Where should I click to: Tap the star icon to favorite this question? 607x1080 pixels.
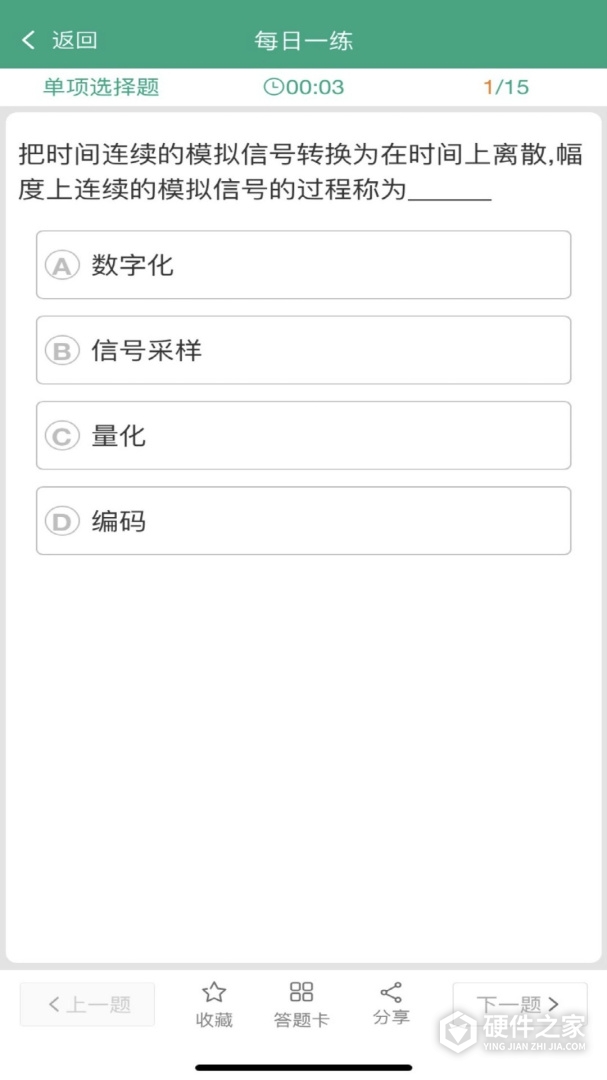(214, 992)
